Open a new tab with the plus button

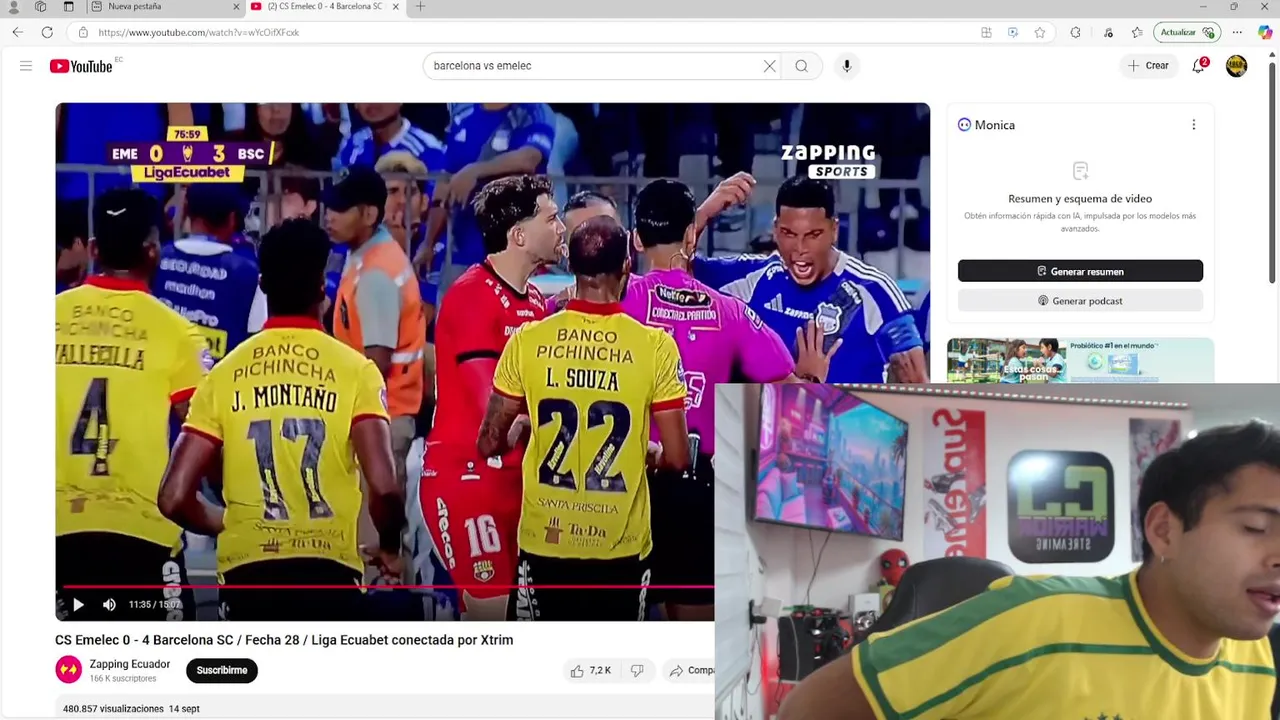(420, 6)
